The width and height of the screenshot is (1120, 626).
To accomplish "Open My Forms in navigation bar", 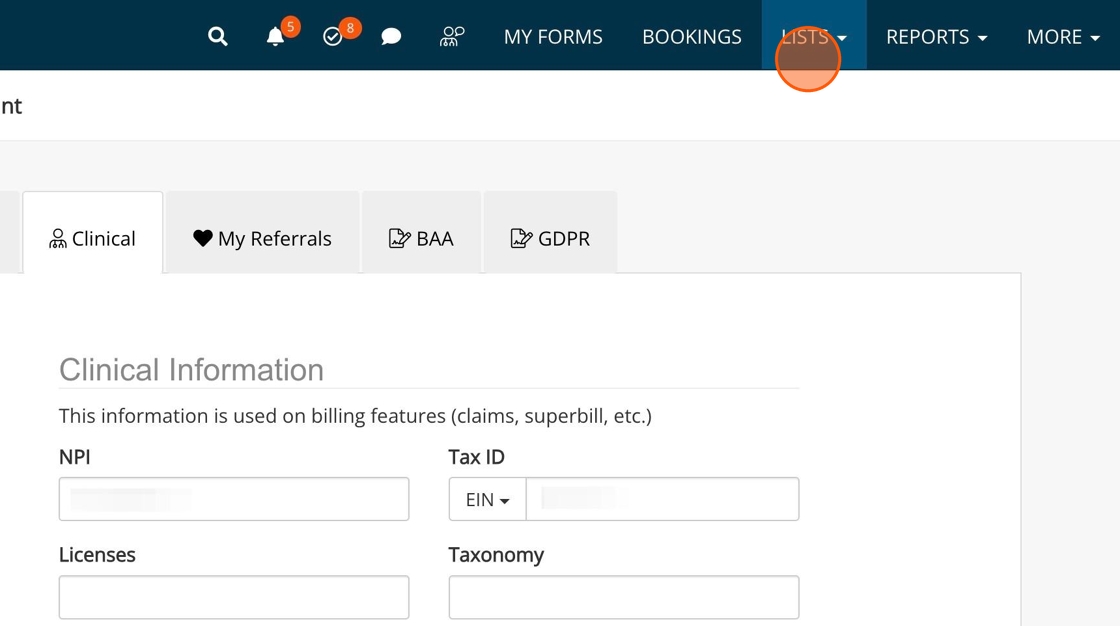I will tap(553, 37).
